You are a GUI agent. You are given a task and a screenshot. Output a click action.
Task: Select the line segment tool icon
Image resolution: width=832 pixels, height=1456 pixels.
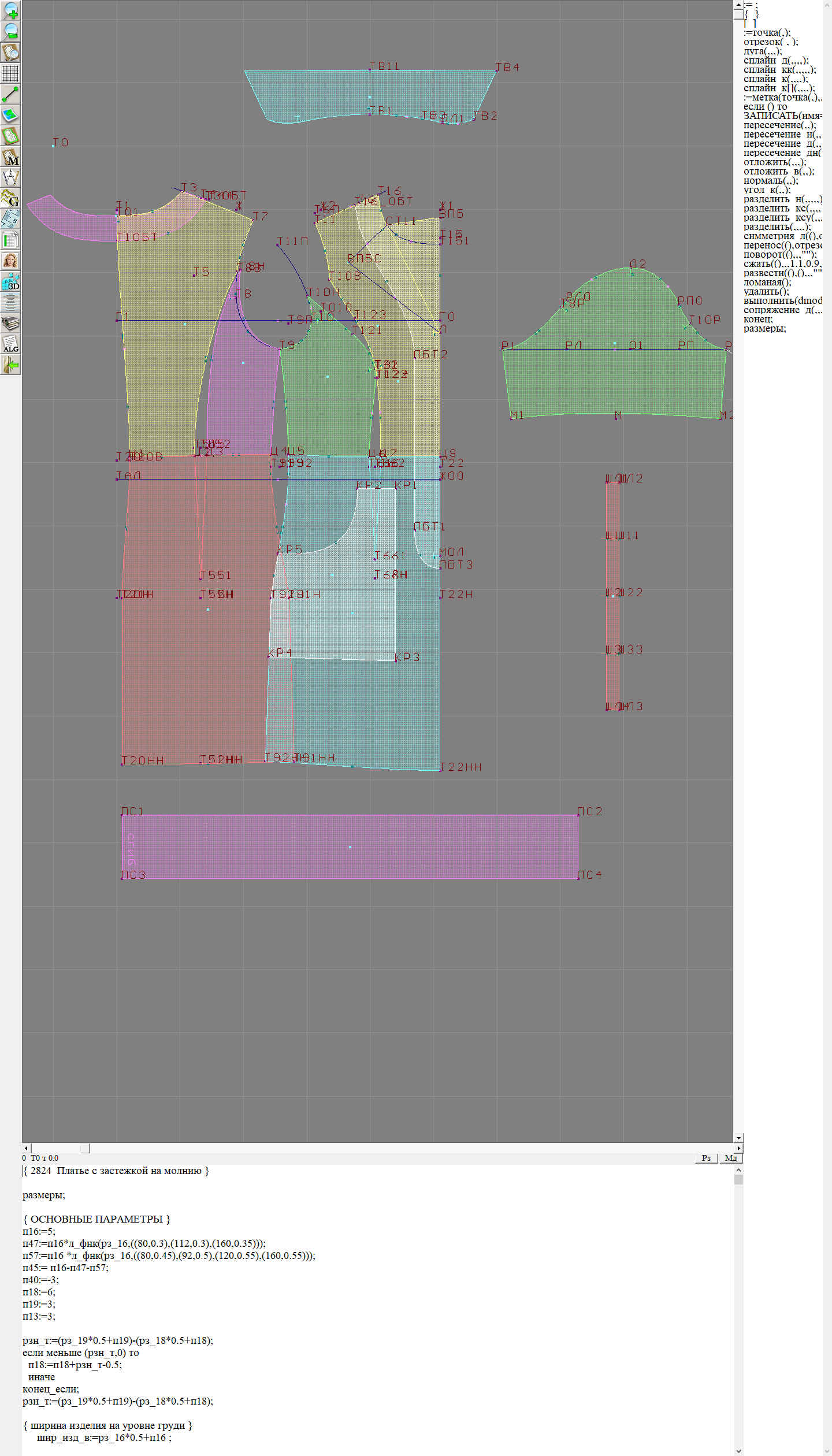pos(10,94)
